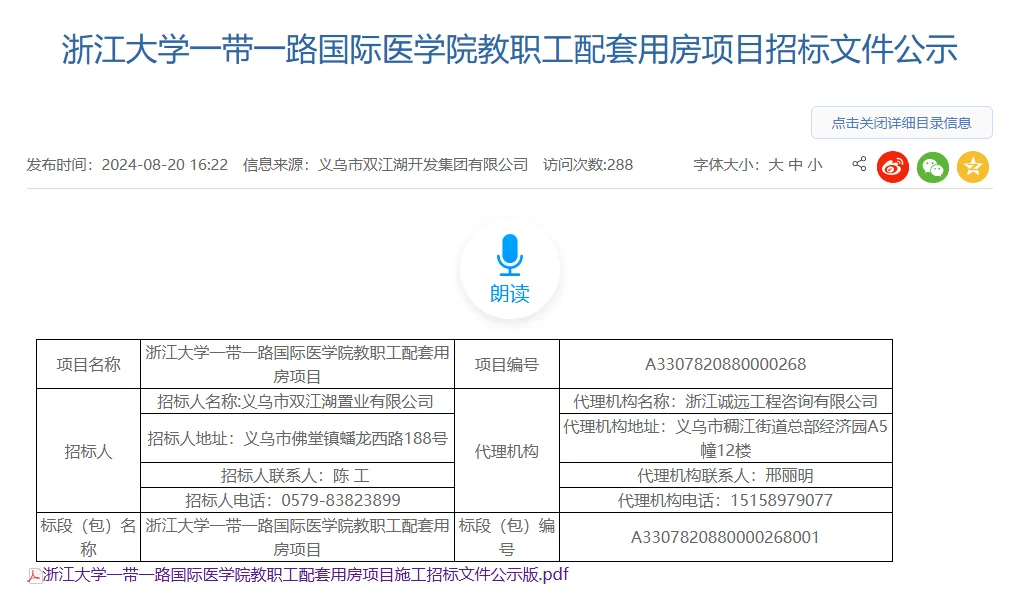Set font size to 小
1021x599 pixels.
pyautogui.click(x=815, y=165)
